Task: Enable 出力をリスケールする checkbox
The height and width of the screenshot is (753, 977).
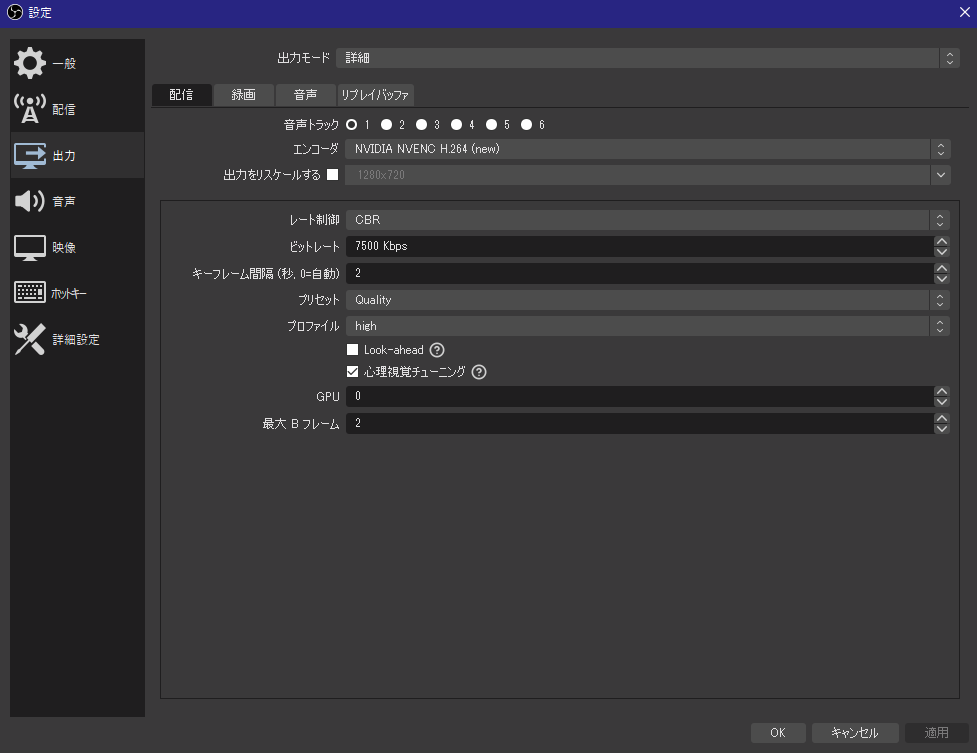Action: click(333, 175)
